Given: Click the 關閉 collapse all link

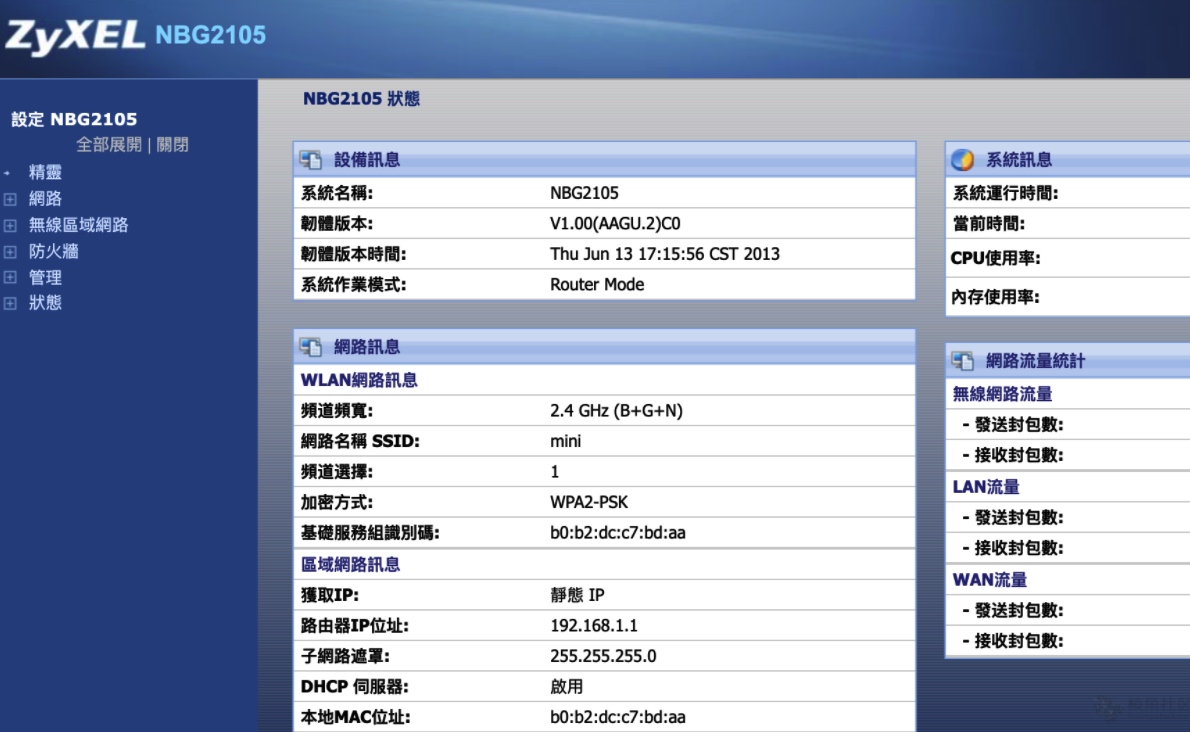Looking at the screenshot, I should click(172, 145).
